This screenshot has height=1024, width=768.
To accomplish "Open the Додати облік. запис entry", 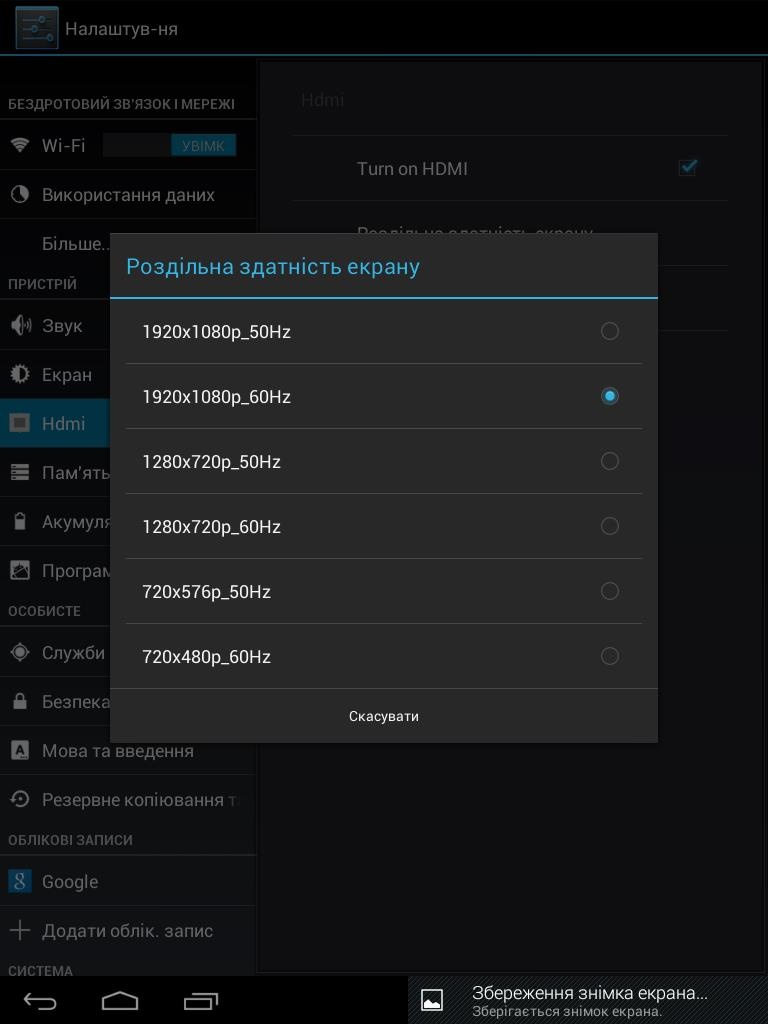I will point(127,930).
